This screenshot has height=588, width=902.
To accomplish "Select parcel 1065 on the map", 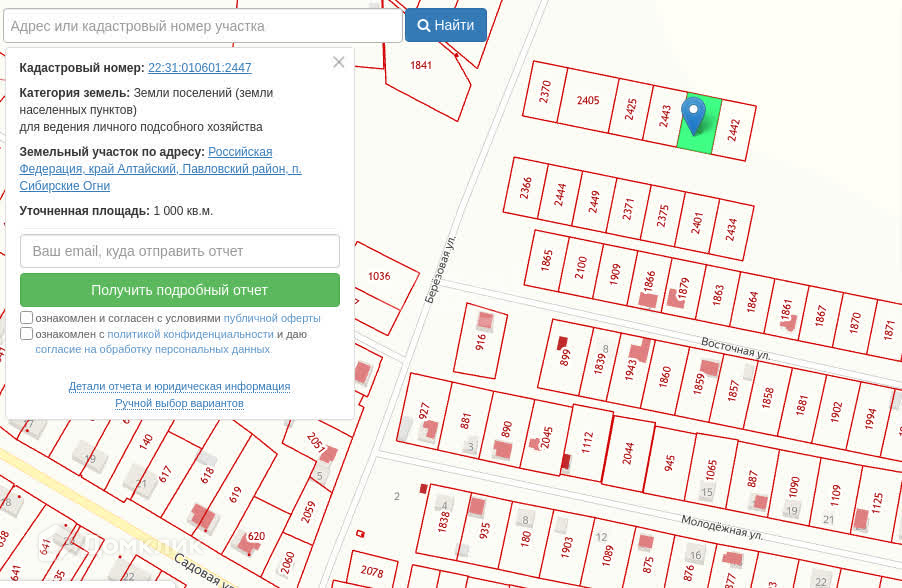I will coord(711,470).
